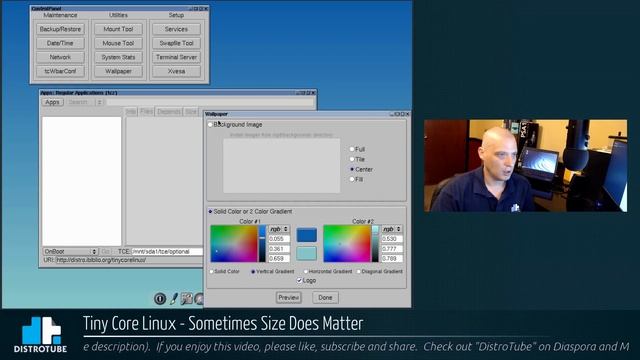Pick a hue in the Color #1 picker square
640x360 pixels.
pos(234,244)
